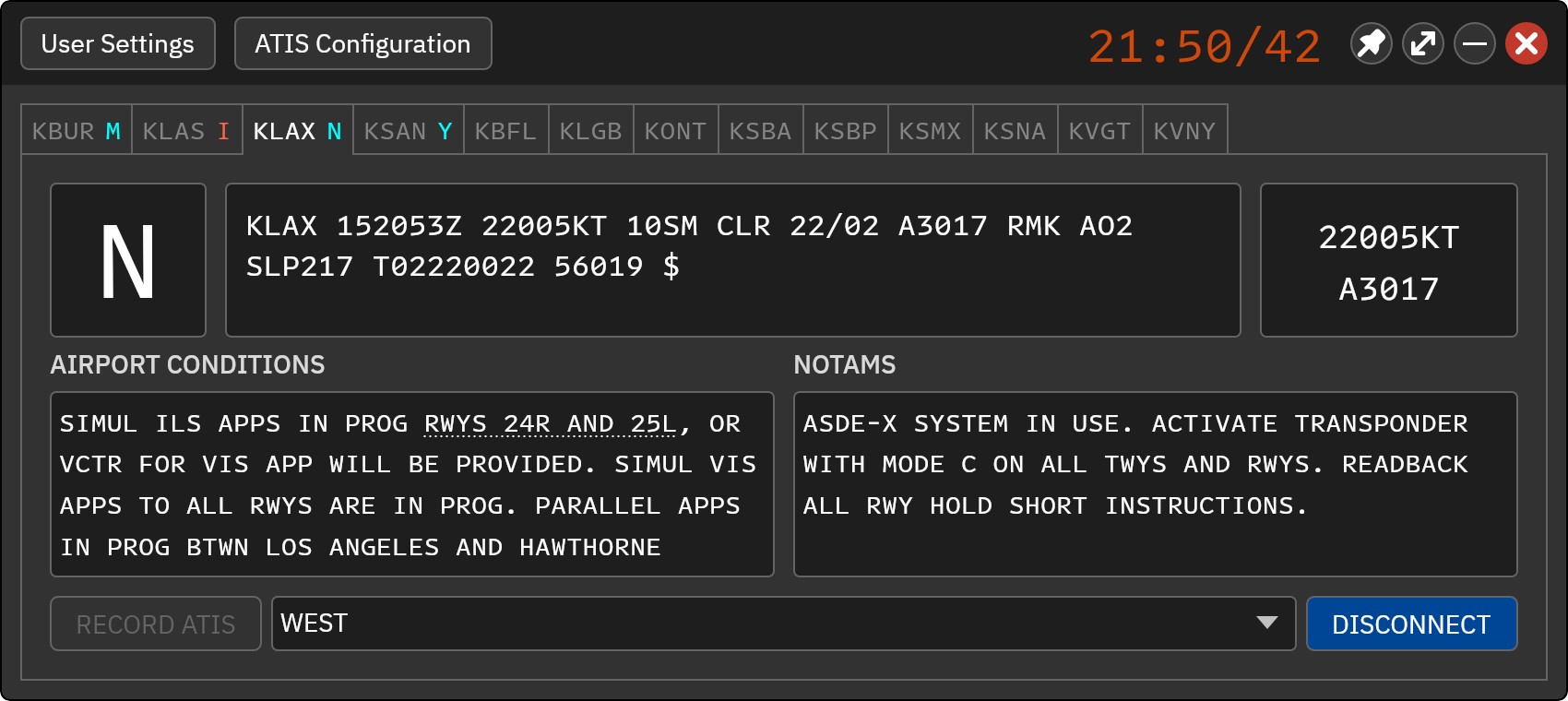1568x701 pixels.
Task: Open the KSAN Y tab
Action: tap(408, 131)
